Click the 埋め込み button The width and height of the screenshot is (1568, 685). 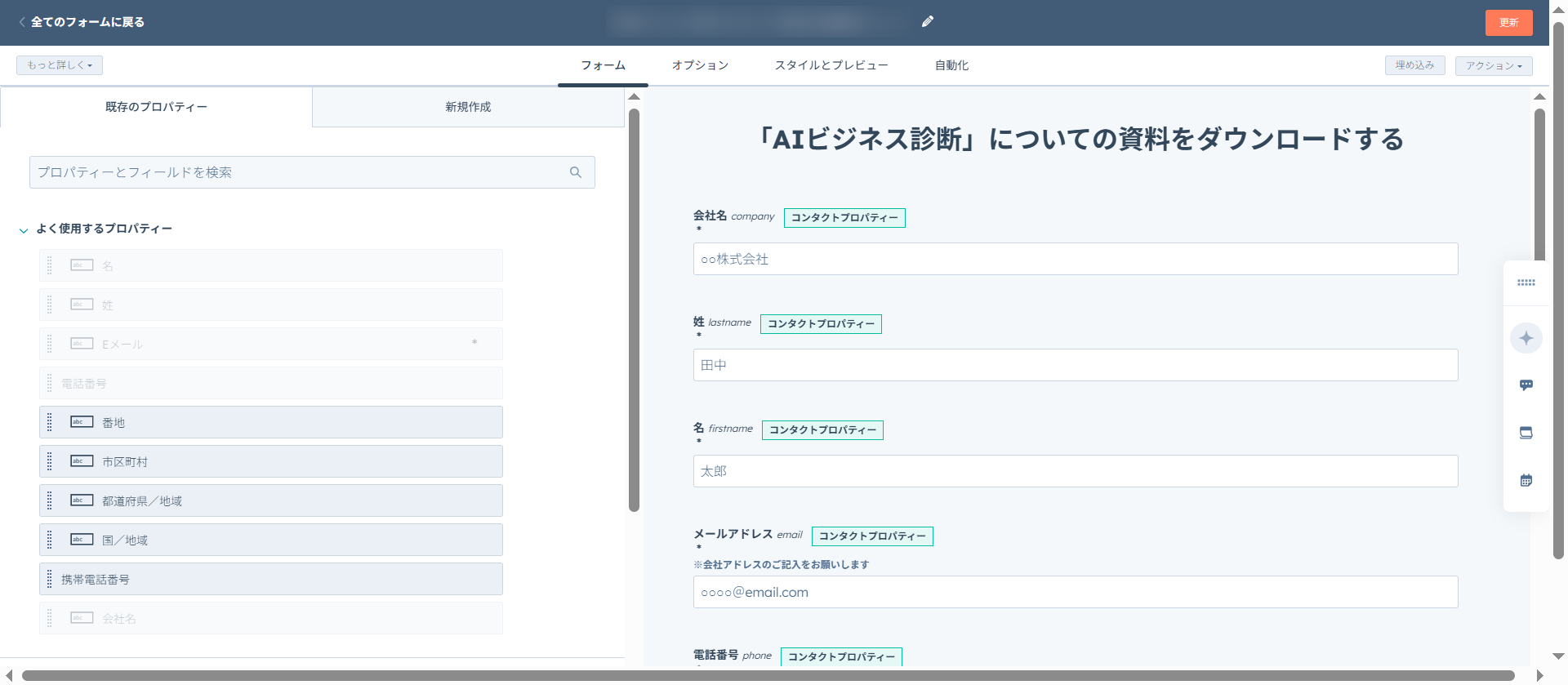click(x=1414, y=65)
